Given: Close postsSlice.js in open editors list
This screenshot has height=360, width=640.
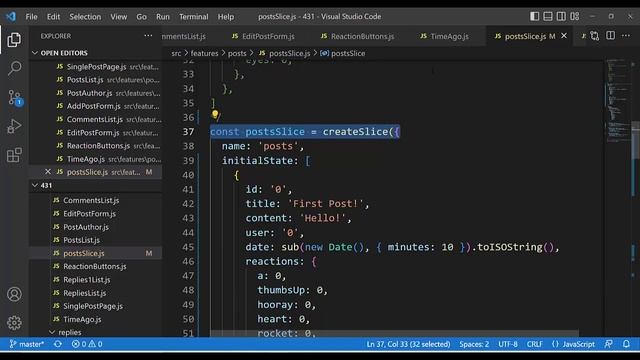Looking at the screenshot, I should point(48,172).
